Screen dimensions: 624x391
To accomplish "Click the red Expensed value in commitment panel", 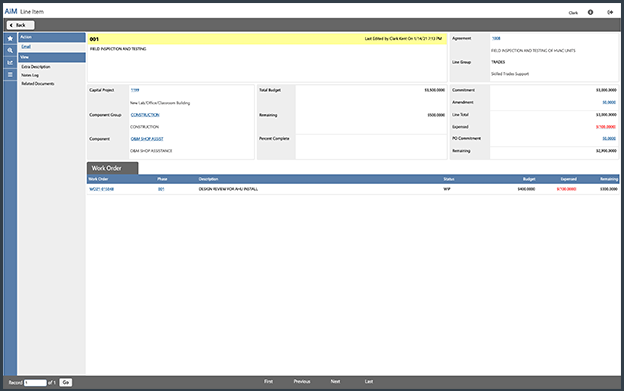I will click(606, 127).
